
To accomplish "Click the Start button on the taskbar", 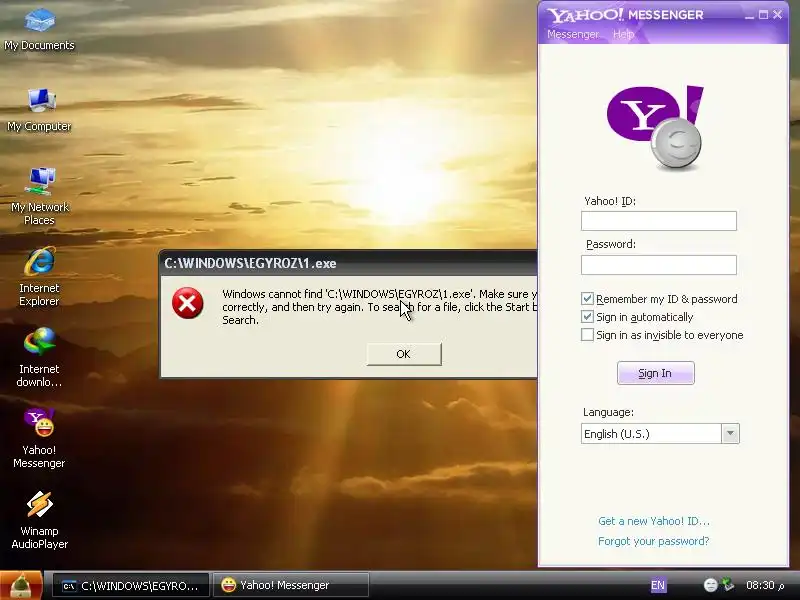I will [x=21, y=586].
